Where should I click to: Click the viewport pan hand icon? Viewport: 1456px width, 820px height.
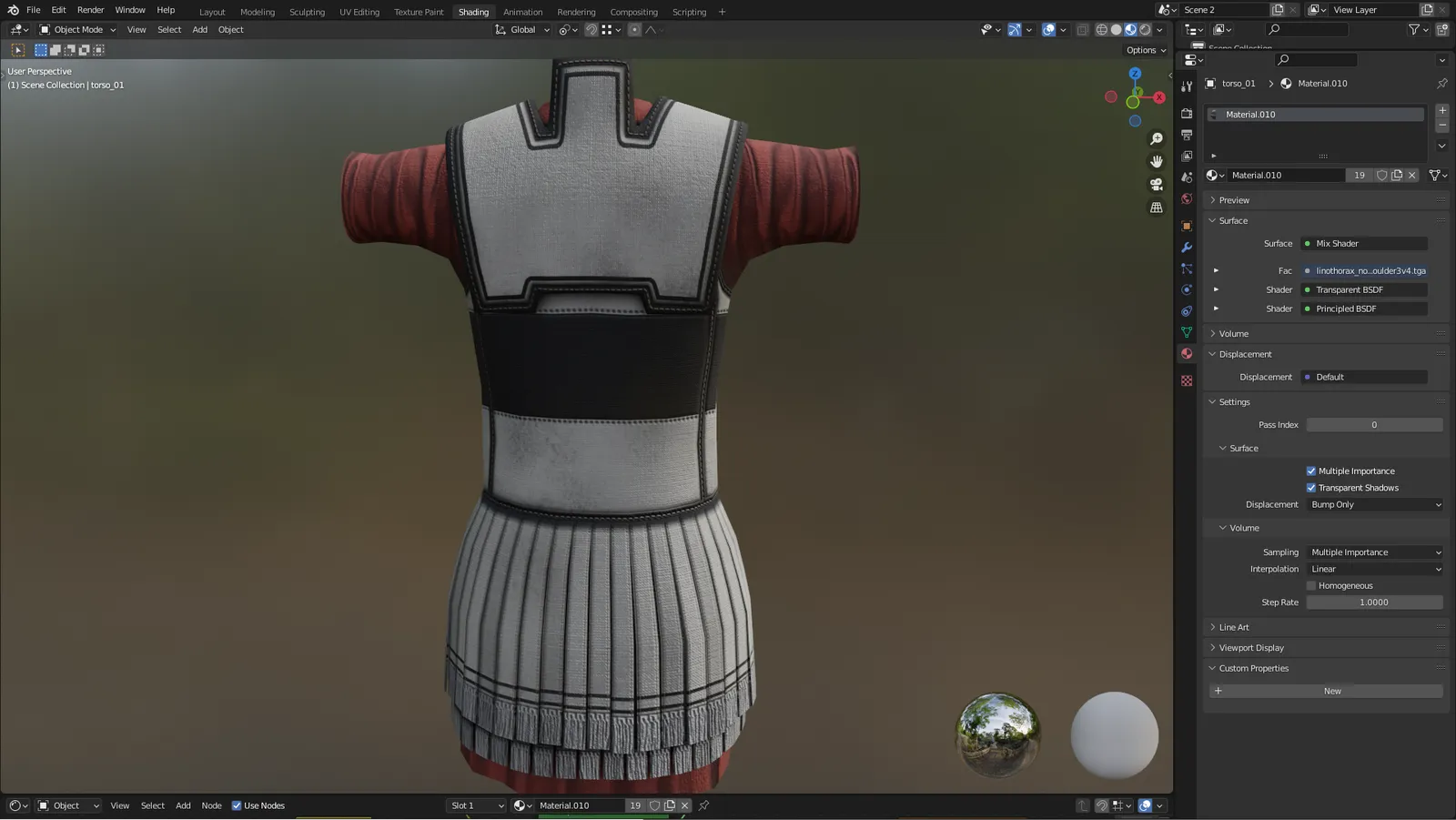1157,161
